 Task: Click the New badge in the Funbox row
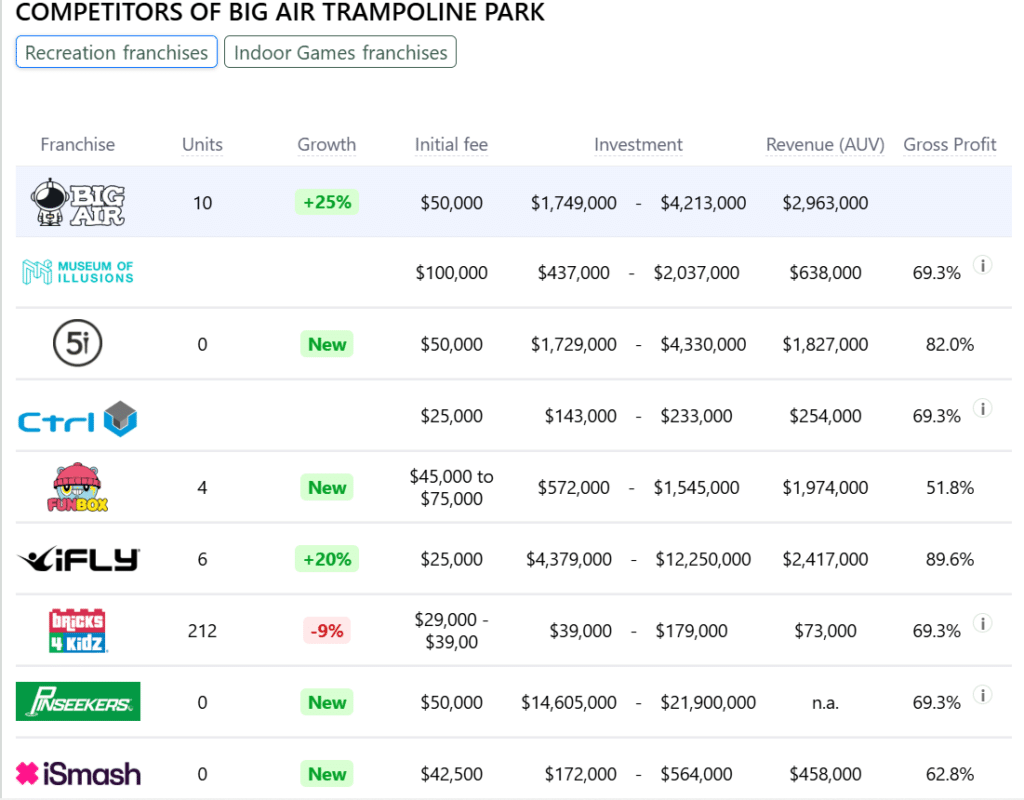(x=327, y=487)
